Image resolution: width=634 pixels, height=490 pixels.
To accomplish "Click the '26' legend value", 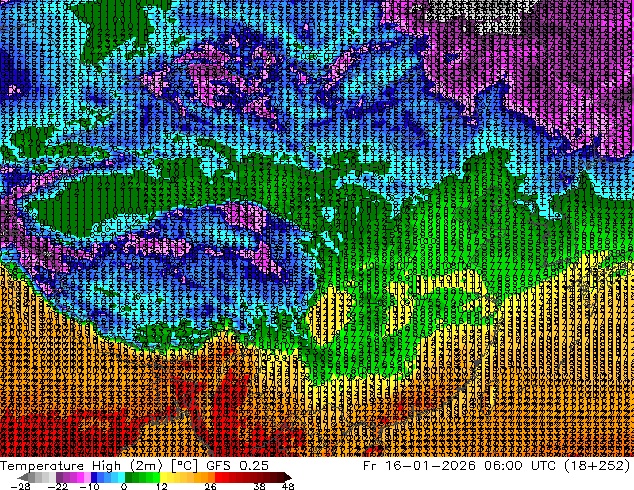I will pos(210,486).
